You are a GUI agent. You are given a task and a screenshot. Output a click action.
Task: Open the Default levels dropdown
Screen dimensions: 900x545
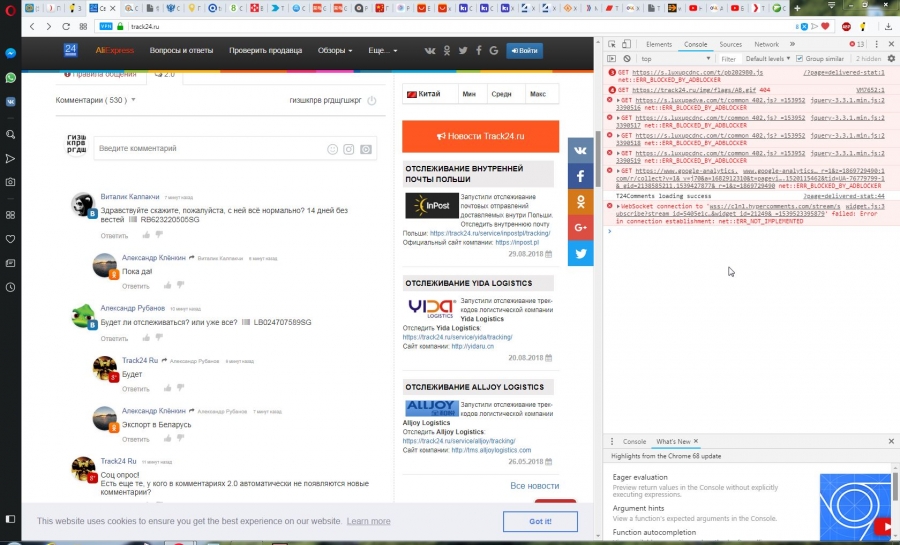tap(767, 59)
